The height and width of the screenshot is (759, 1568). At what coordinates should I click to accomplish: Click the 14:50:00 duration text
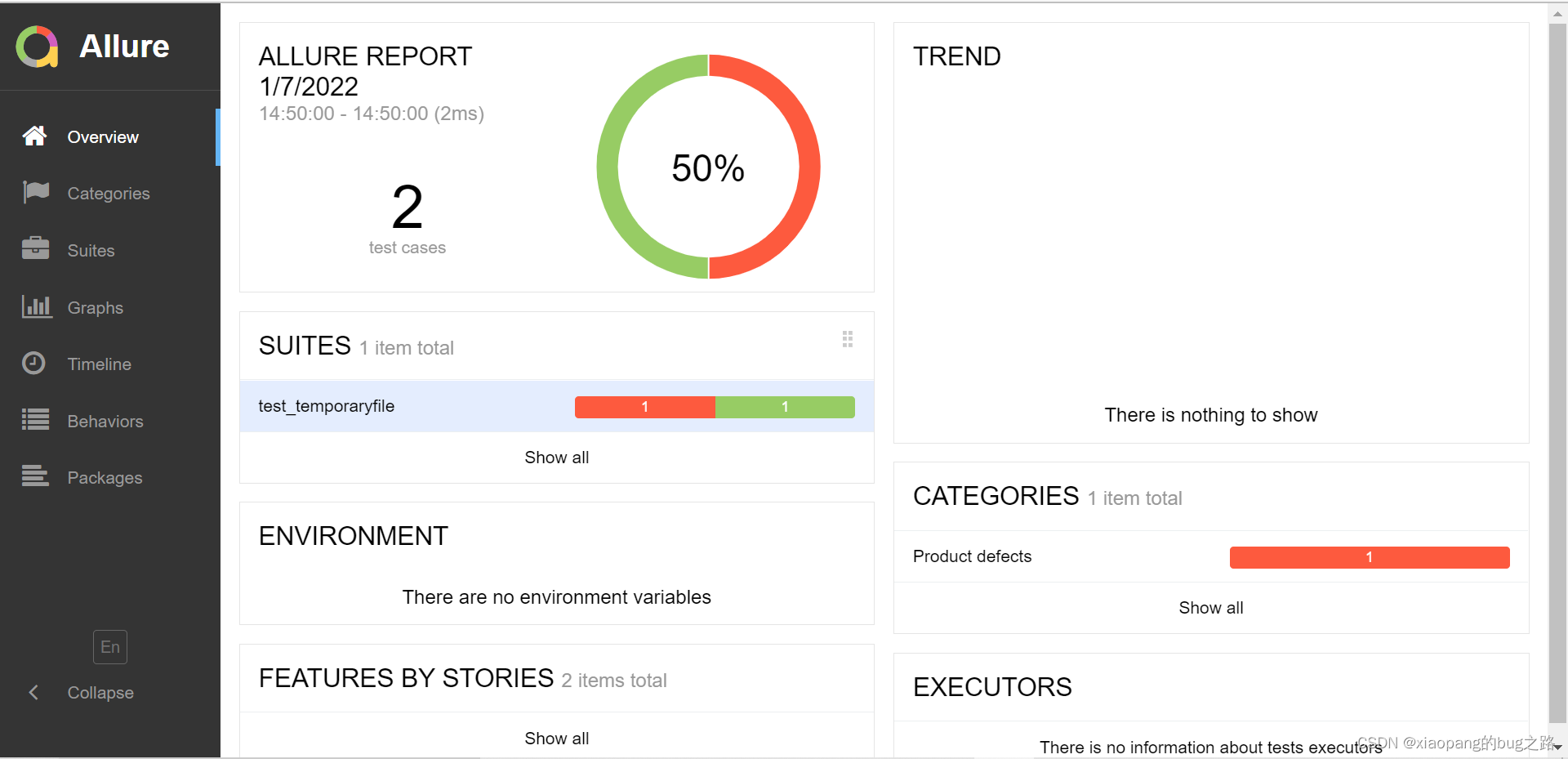[x=372, y=114]
